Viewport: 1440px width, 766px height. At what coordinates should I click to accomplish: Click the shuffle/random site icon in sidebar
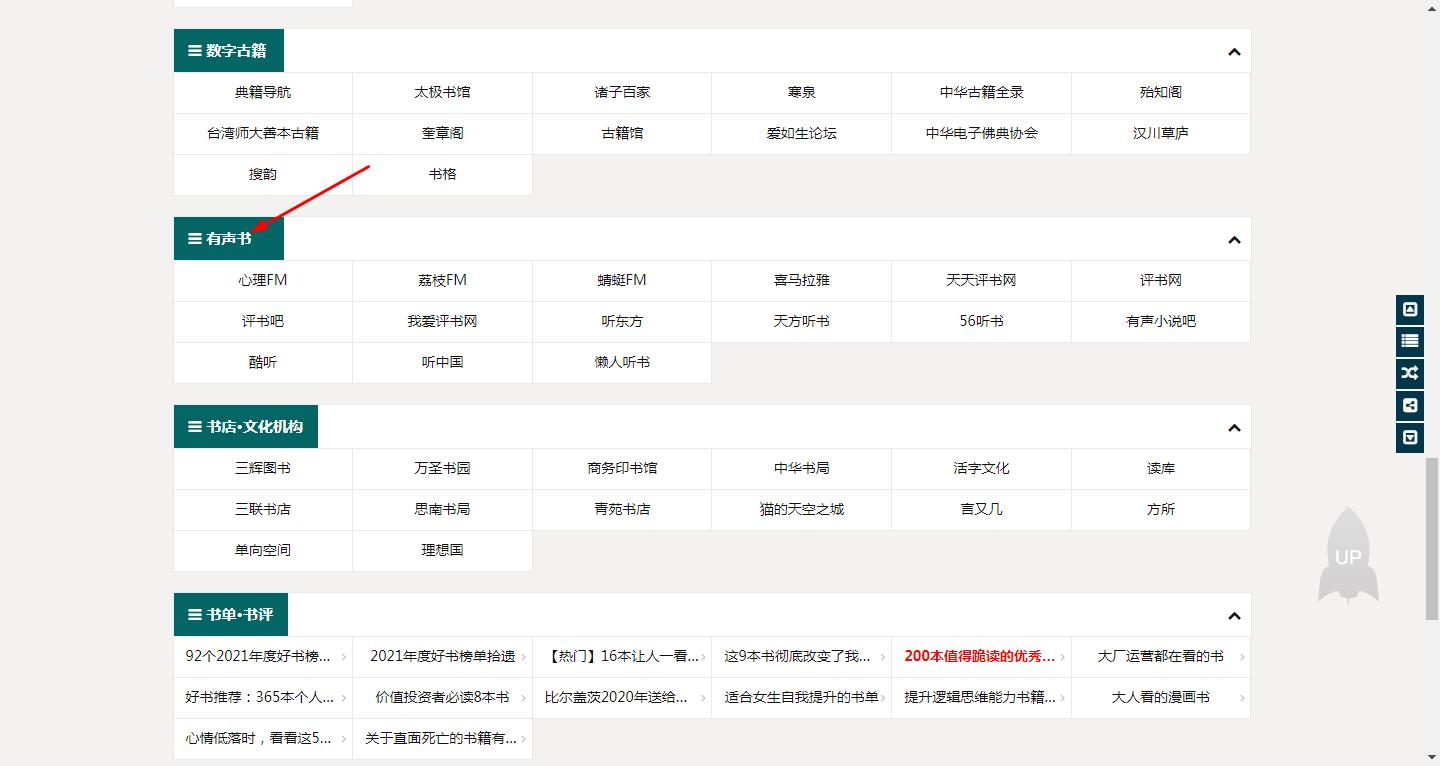point(1409,373)
